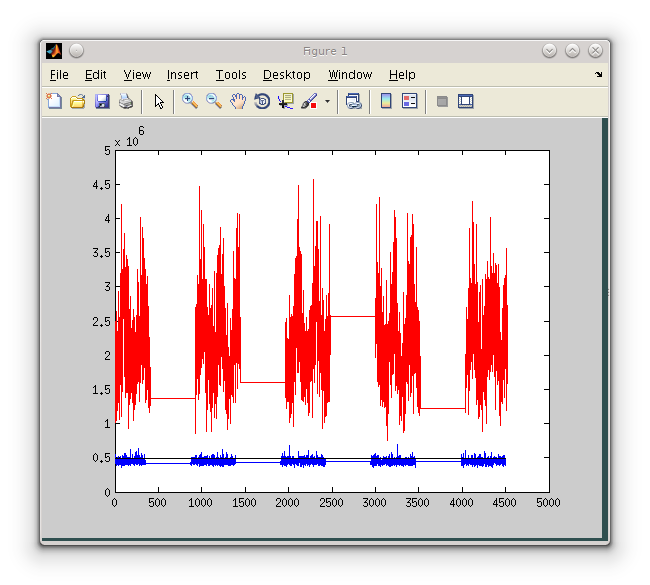Toggle the Data Cursor tool

(x=286, y=101)
